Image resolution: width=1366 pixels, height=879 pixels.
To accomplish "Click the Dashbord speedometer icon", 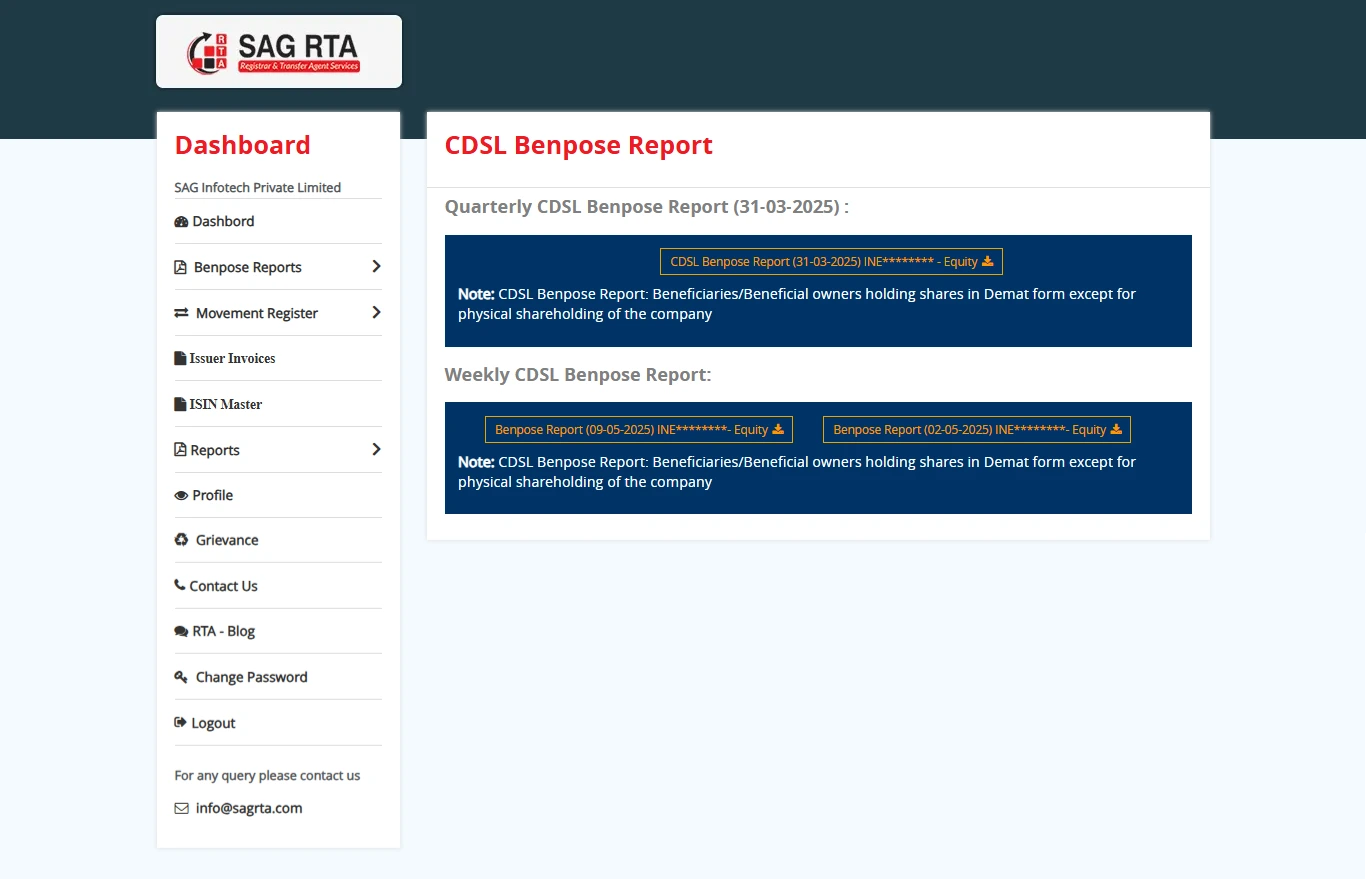I will click(x=181, y=222).
